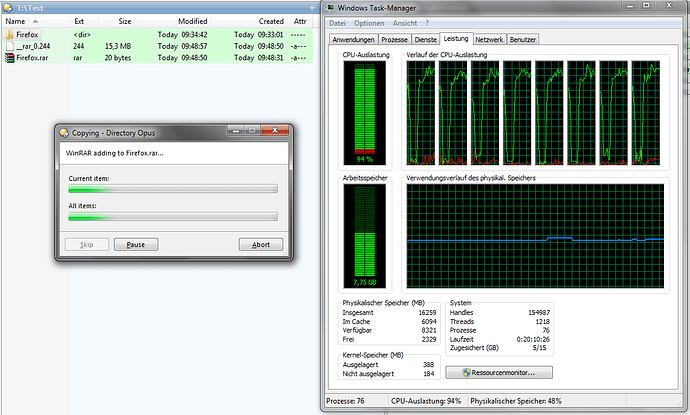Sort file list by Created column
The width and height of the screenshot is (690, 415).
[x=249, y=21]
